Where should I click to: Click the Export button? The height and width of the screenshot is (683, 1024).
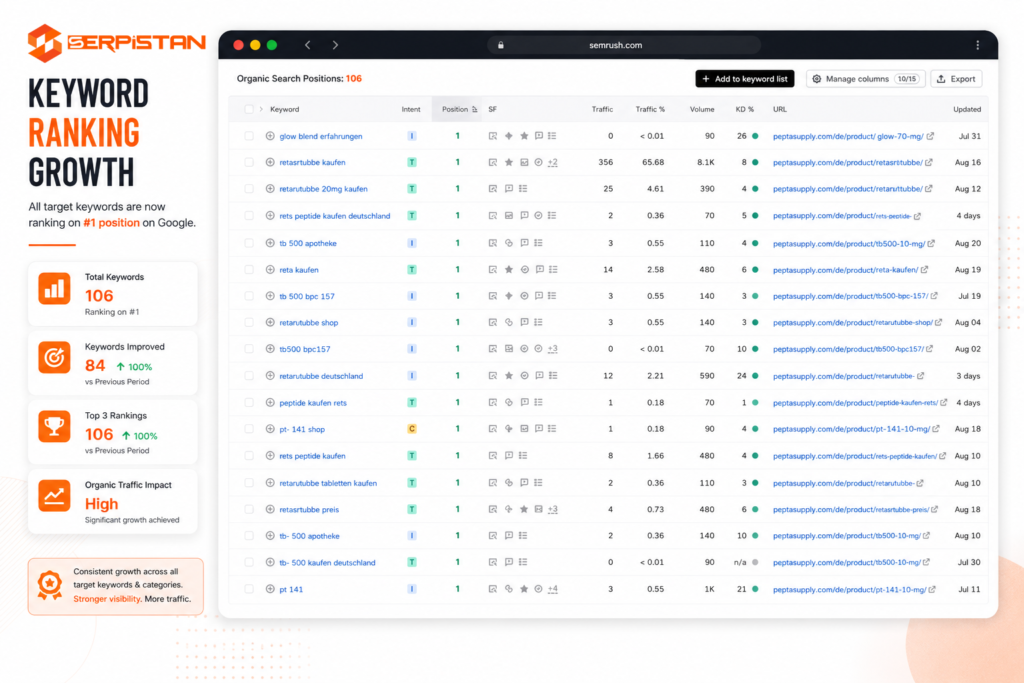coord(956,78)
